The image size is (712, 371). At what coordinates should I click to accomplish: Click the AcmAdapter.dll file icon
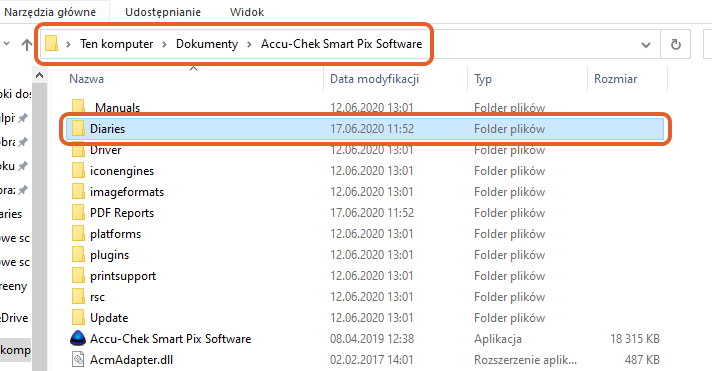pyautogui.click(x=78, y=359)
